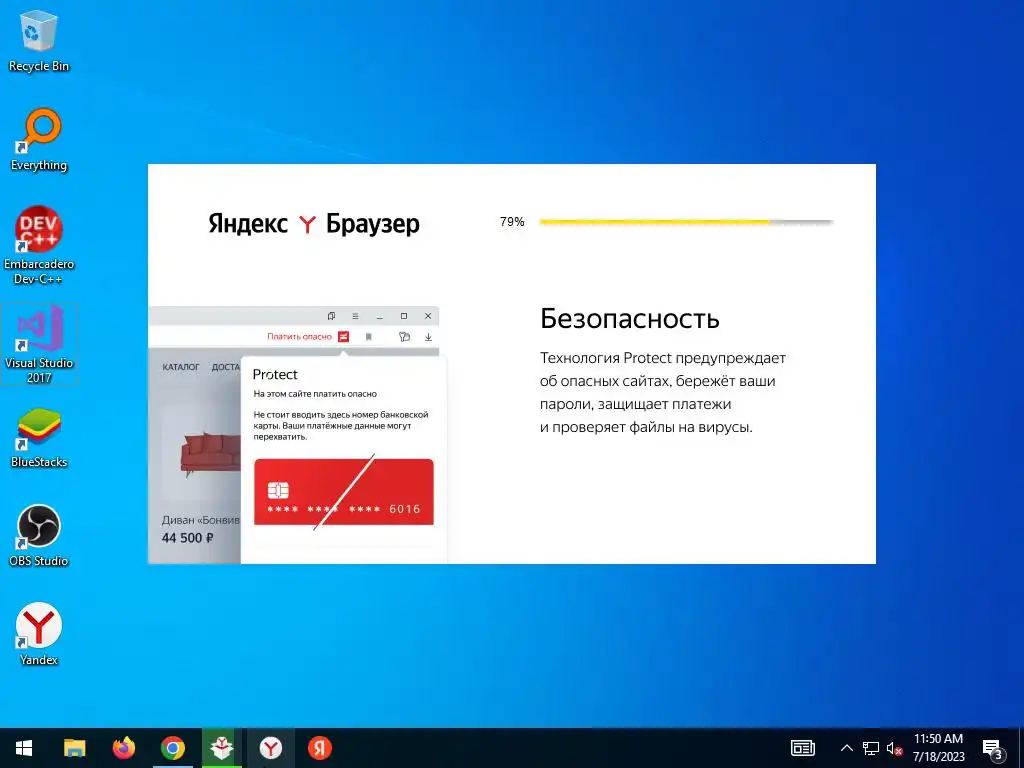Screen dimensions: 1024x768
Task: Launch the Everything search shortcut
Action: pyautogui.click(x=39, y=140)
